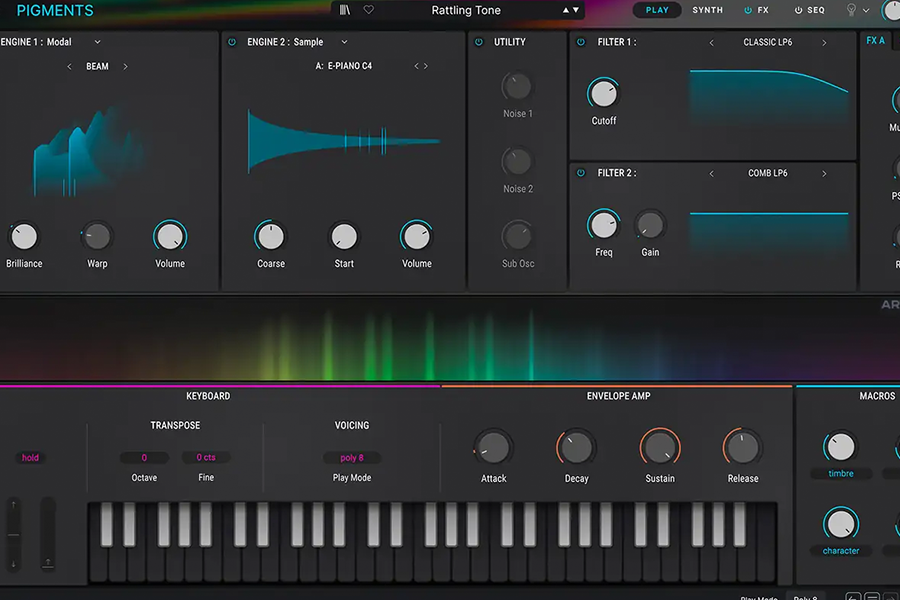Screen dimensions: 900x600
Task: Click the envelope Attack knob
Action: click(x=494, y=448)
